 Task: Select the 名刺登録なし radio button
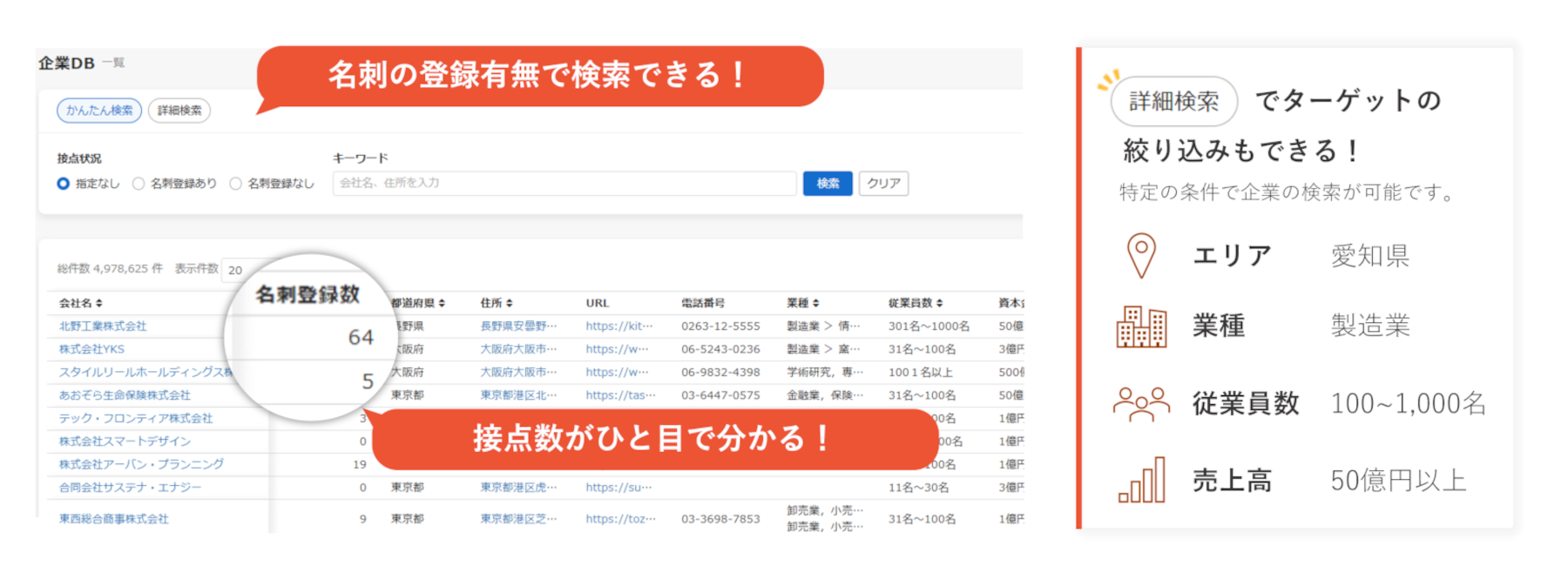(x=236, y=184)
